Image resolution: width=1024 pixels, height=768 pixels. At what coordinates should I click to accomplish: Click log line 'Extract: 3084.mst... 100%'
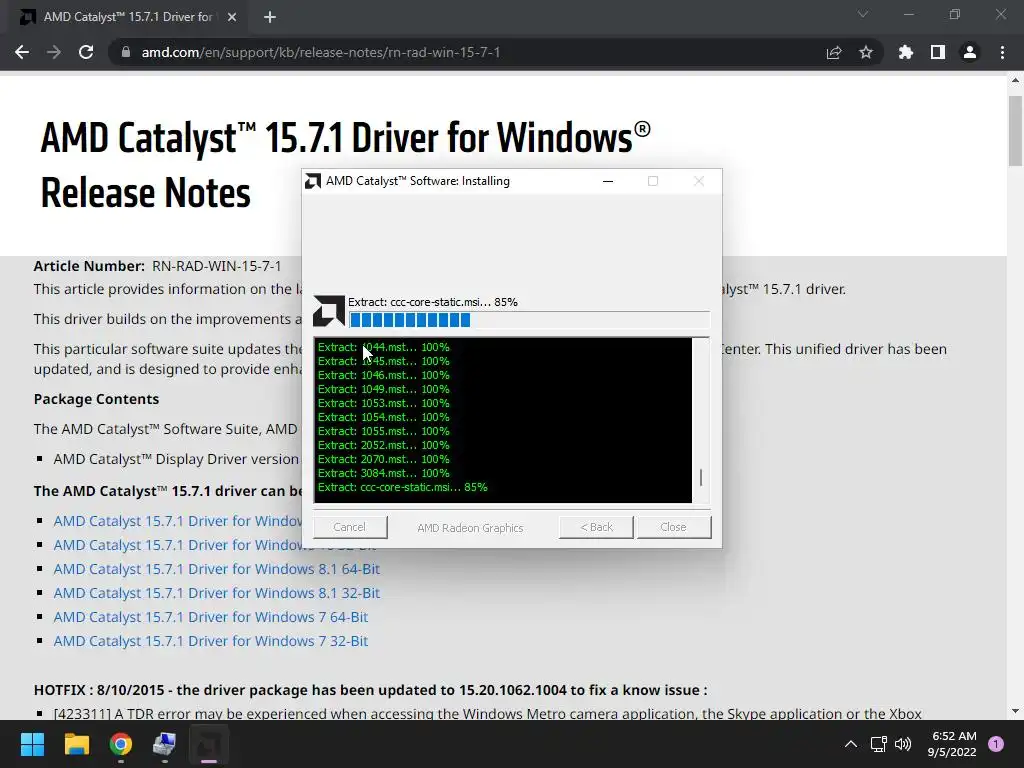383,473
